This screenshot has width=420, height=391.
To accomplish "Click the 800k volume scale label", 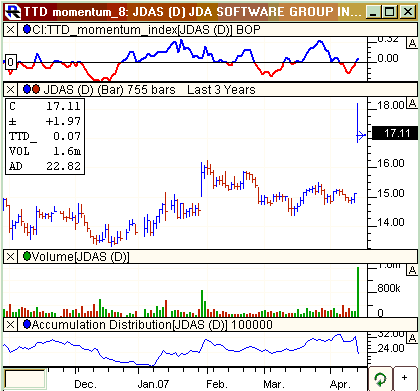I will pos(389,288).
